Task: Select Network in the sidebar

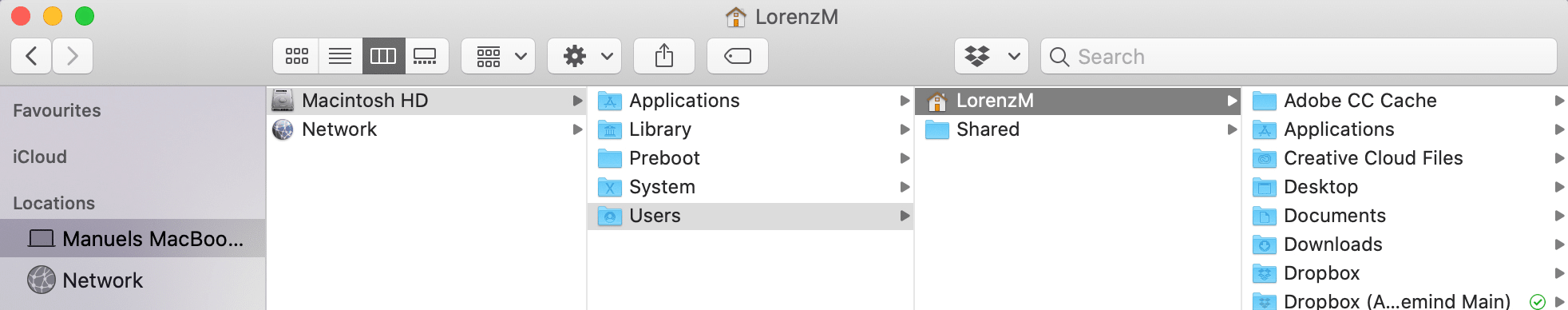Action: (133, 280)
